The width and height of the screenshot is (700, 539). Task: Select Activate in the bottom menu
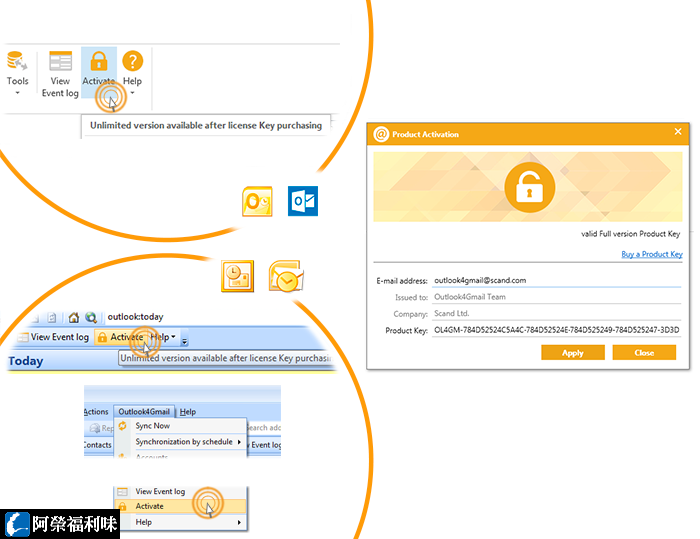[181, 506]
